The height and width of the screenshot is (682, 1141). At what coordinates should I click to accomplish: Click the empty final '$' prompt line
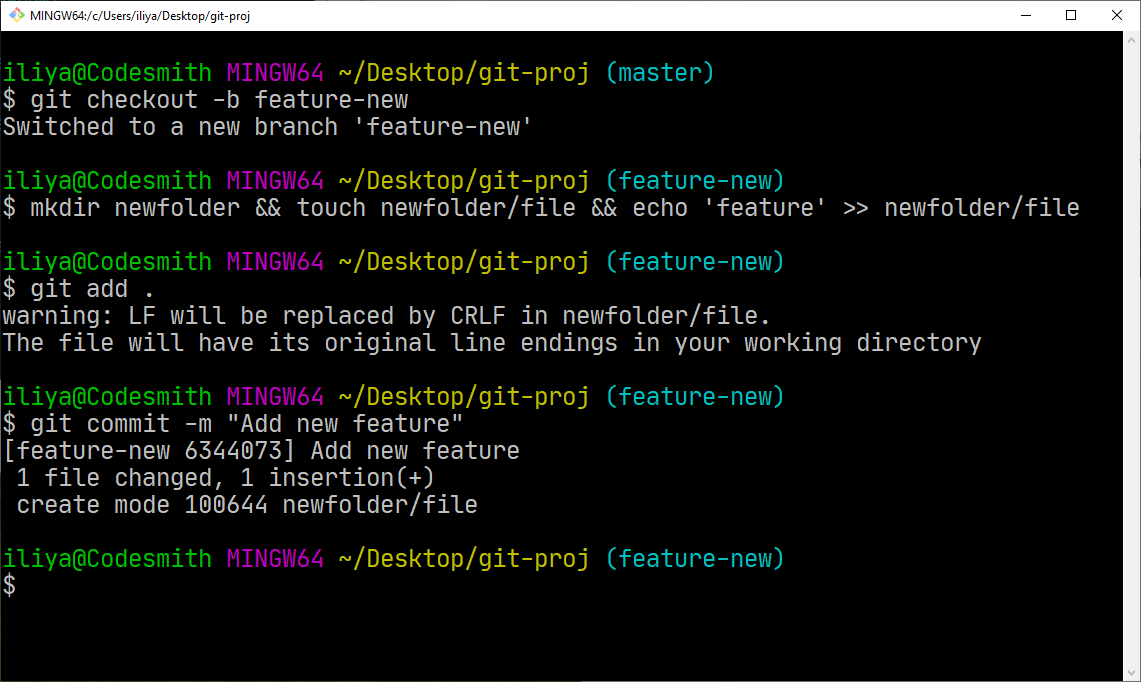coord(9,585)
